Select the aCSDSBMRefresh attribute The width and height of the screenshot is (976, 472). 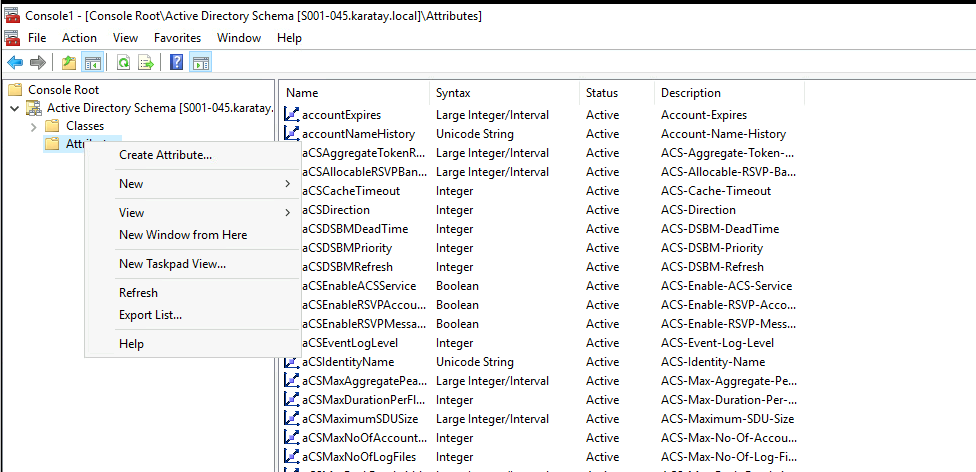tap(347, 267)
